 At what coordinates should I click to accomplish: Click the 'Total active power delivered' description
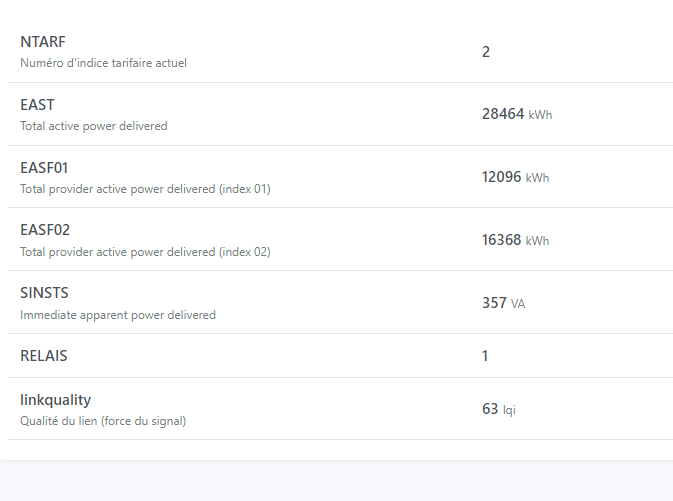[94, 126]
